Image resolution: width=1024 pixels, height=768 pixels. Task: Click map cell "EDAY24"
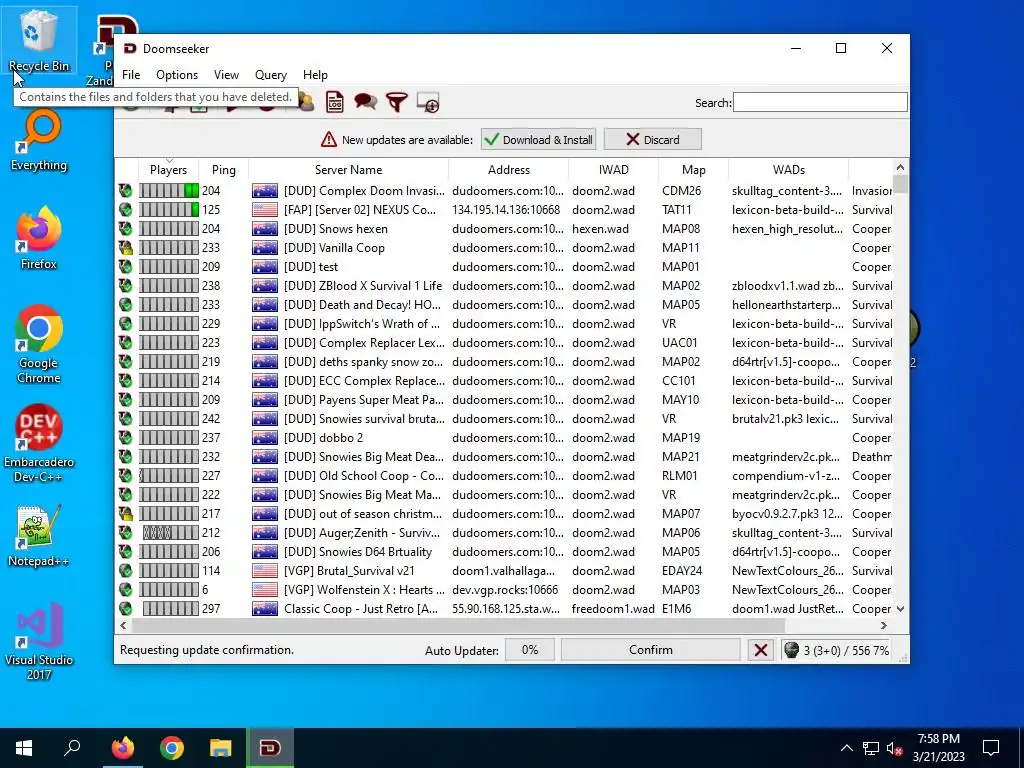(682, 571)
